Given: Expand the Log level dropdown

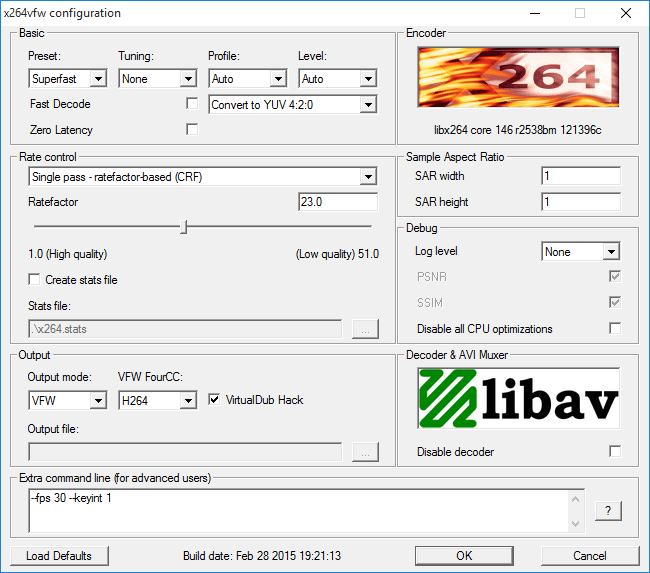Looking at the screenshot, I should 581,251.
